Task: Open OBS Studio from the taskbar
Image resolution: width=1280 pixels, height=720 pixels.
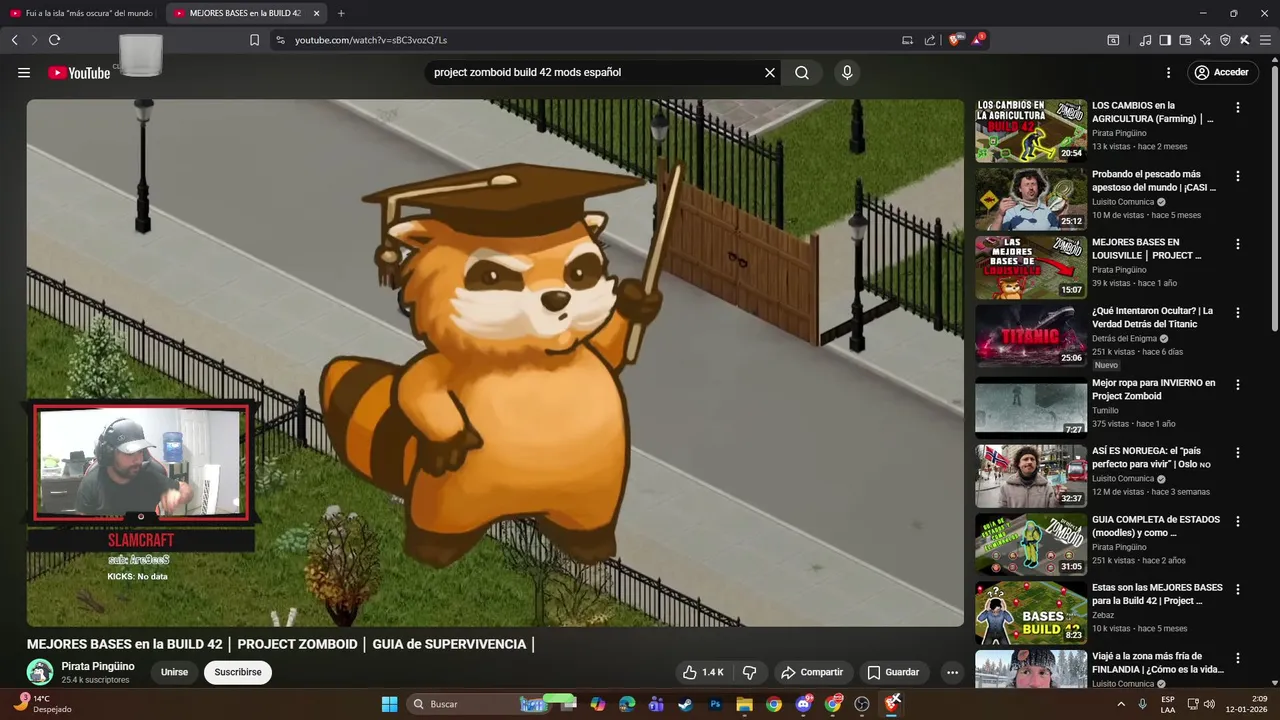Action: 862,704
